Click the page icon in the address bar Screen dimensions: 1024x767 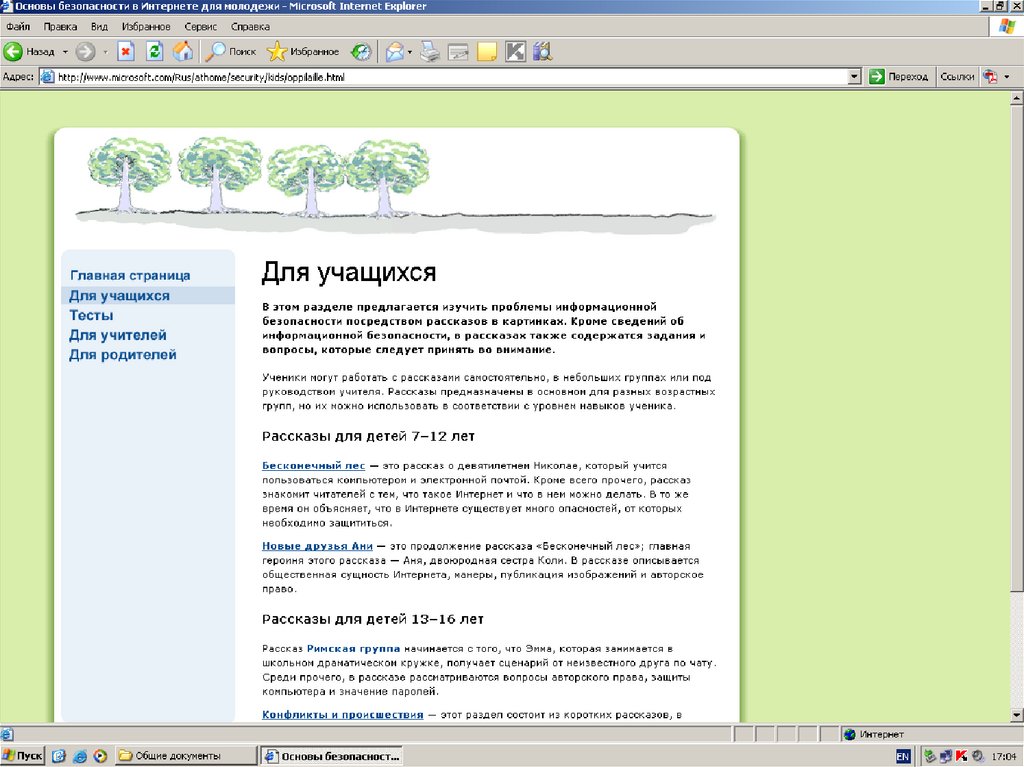(48, 77)
